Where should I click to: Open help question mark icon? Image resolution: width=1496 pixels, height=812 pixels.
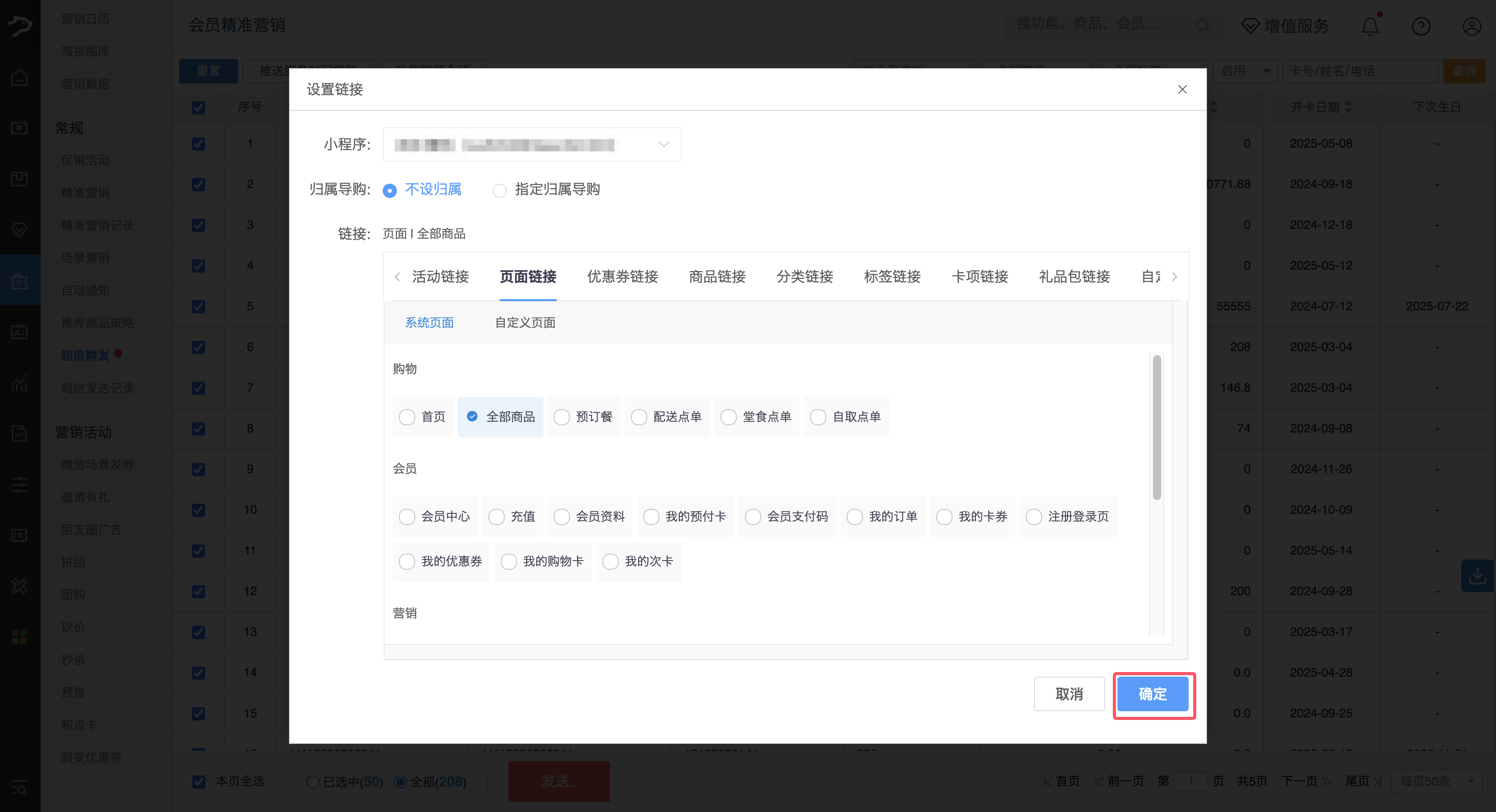(1421, 26)
